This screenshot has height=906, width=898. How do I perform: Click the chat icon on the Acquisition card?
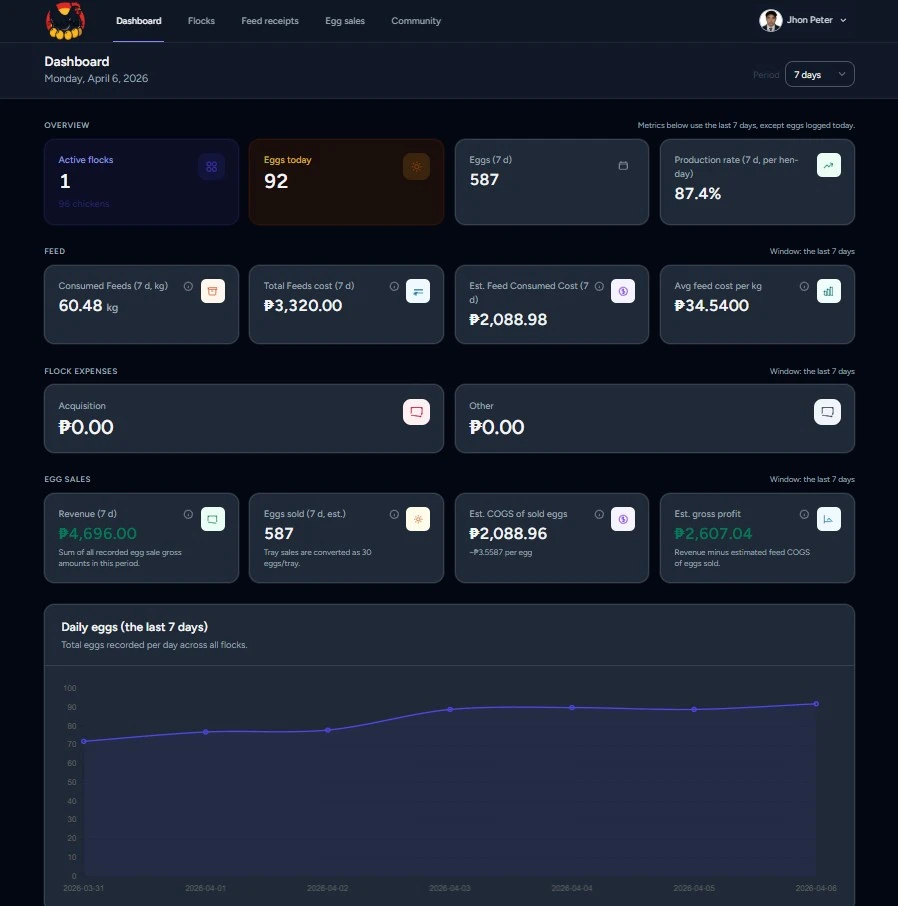[416, 411]
